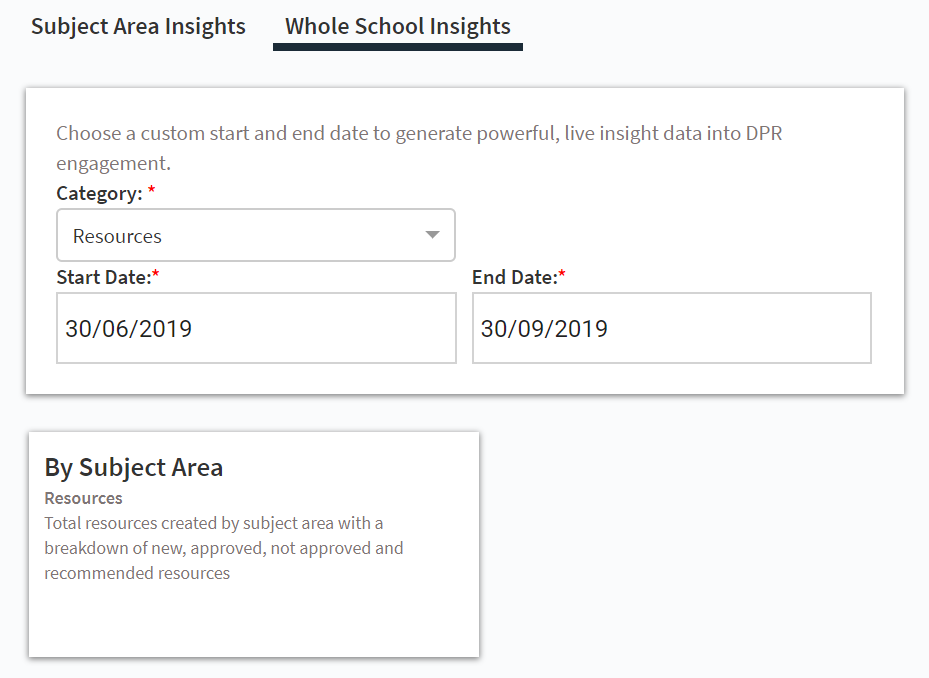
Task: Click the By Subject Area heading
Action: tap(133, 466)
